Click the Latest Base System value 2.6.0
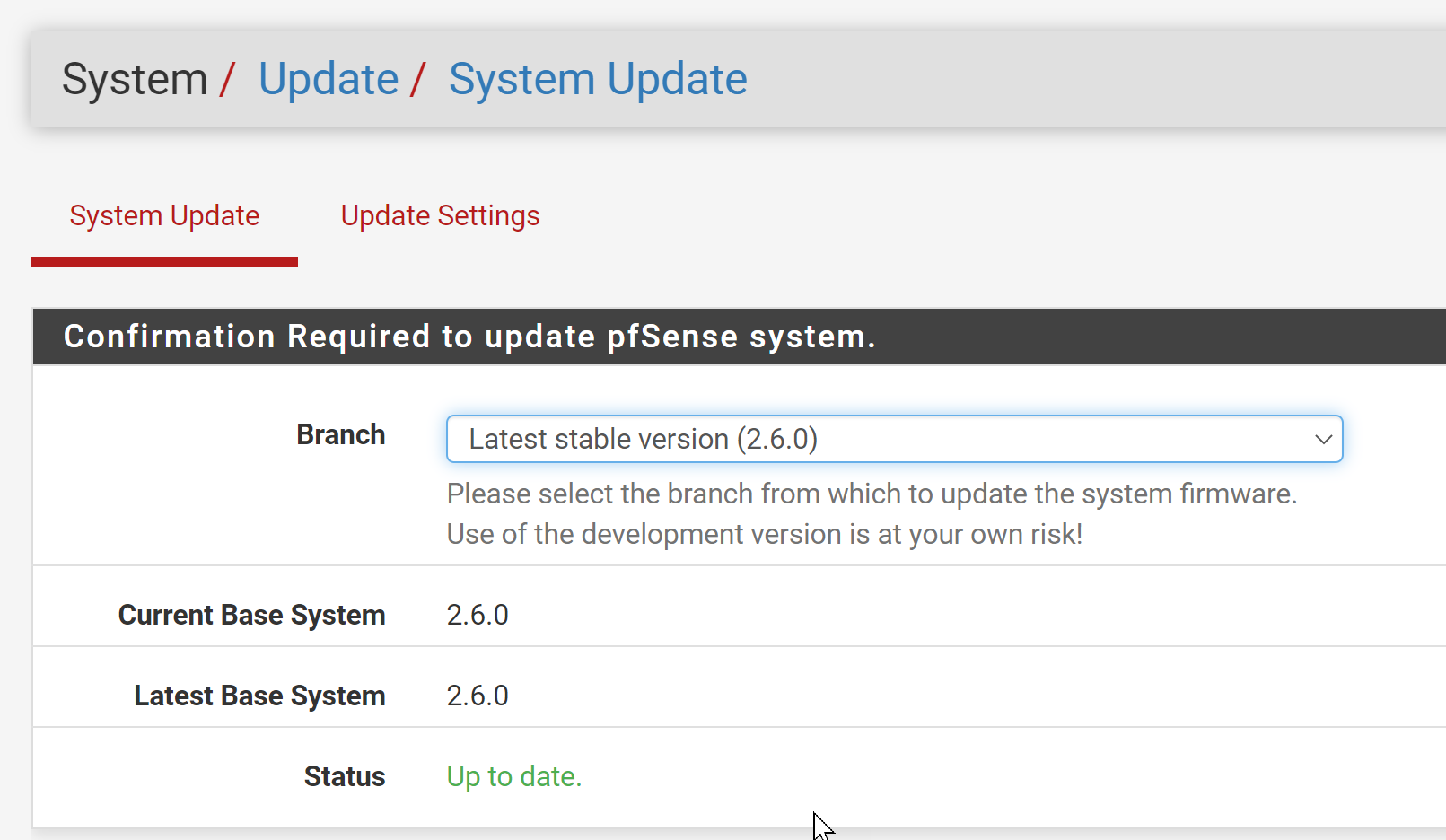 [478, 696]
